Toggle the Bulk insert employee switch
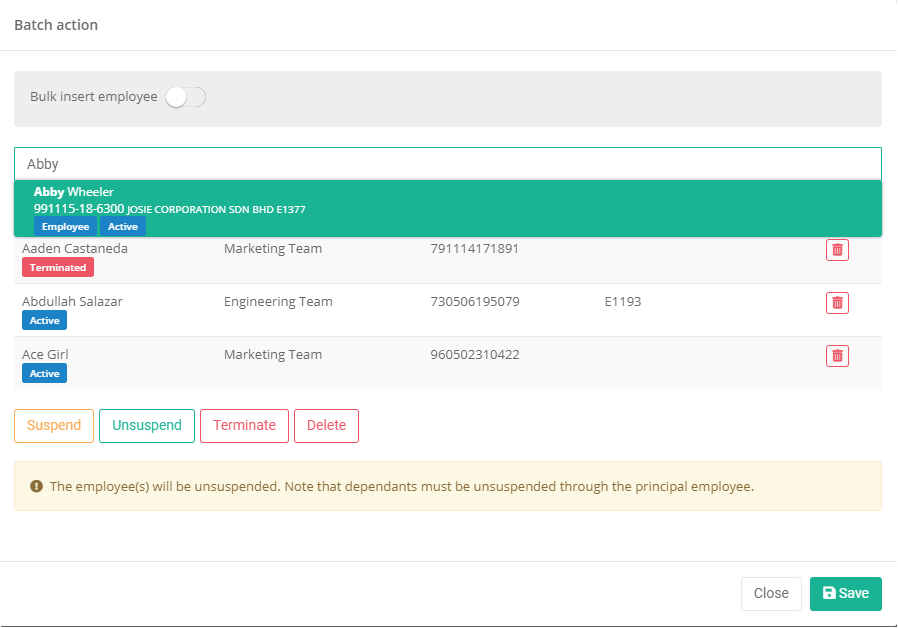 185,97
